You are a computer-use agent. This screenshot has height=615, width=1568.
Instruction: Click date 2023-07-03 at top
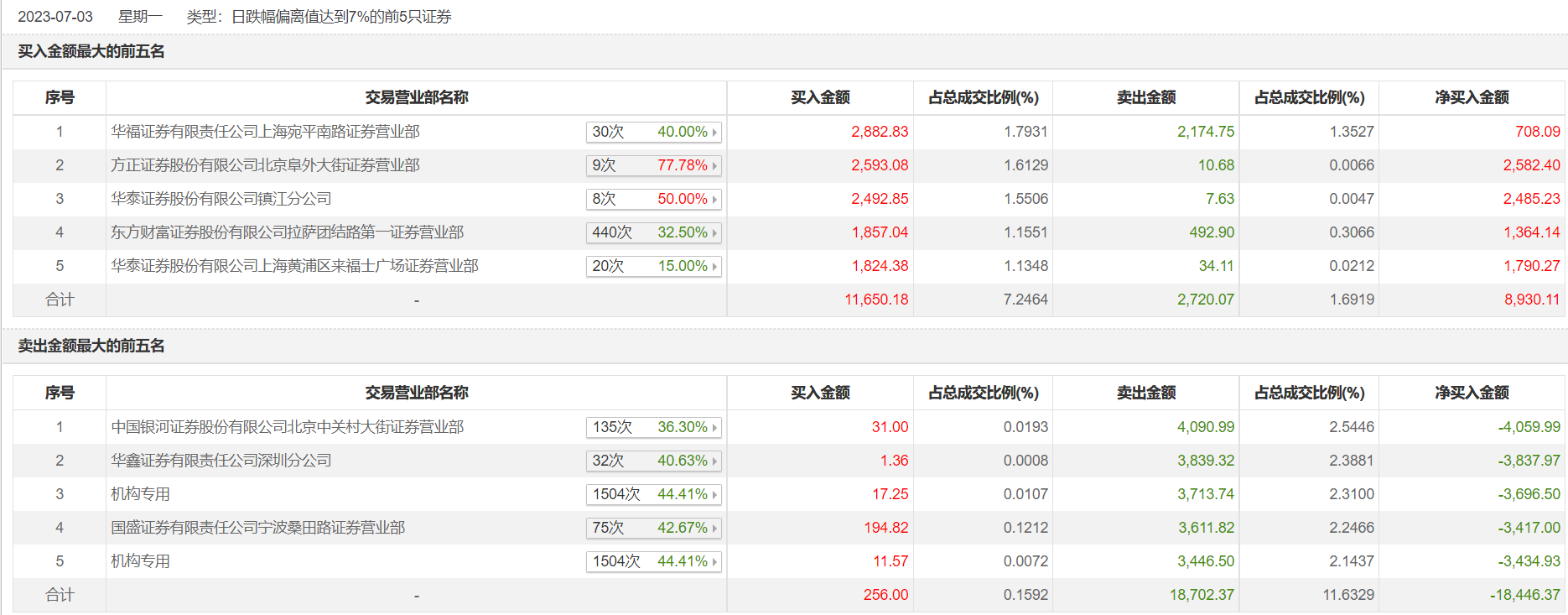point(55,17)
